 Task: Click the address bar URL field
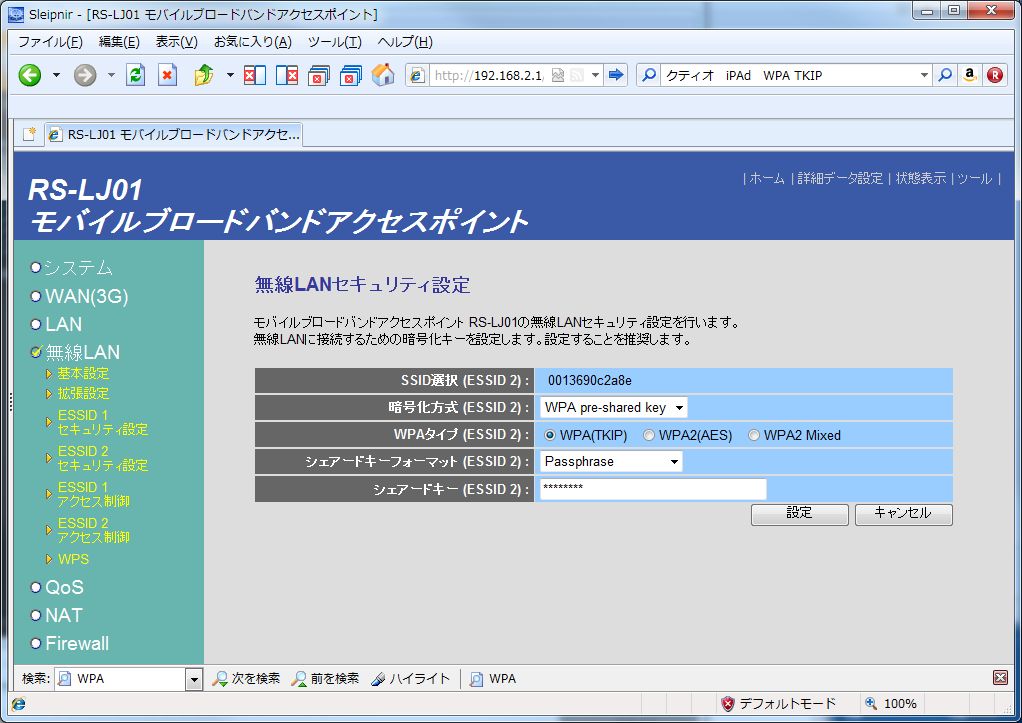(x=488, y=76)
